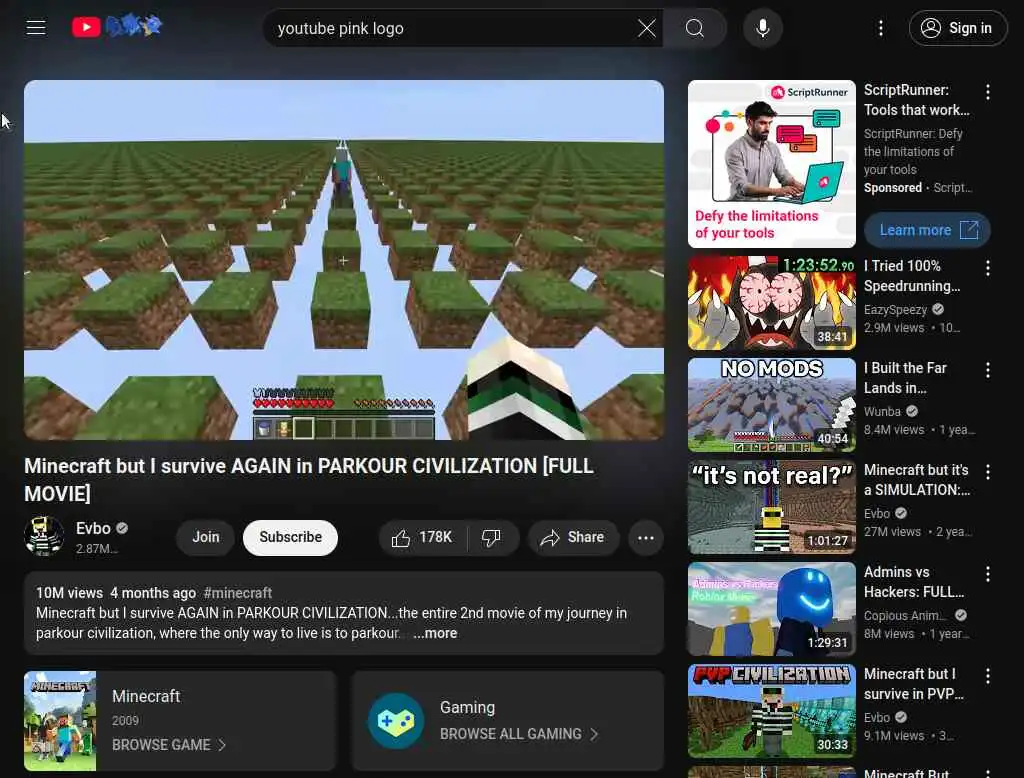Click EazySpeezy channel name

click(x=895, y=310)
